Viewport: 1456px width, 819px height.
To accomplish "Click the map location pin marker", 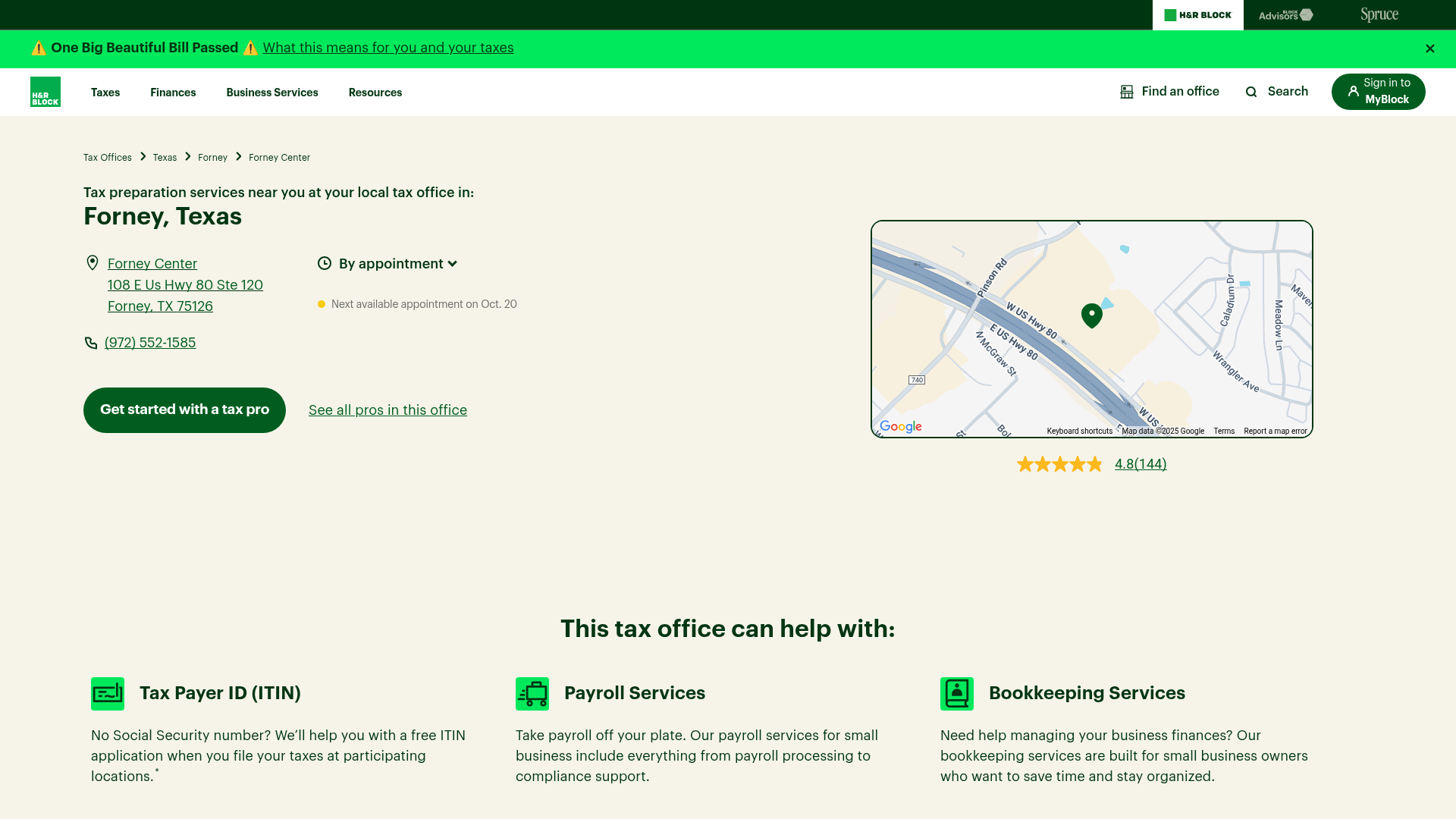I will point(1091,315).
